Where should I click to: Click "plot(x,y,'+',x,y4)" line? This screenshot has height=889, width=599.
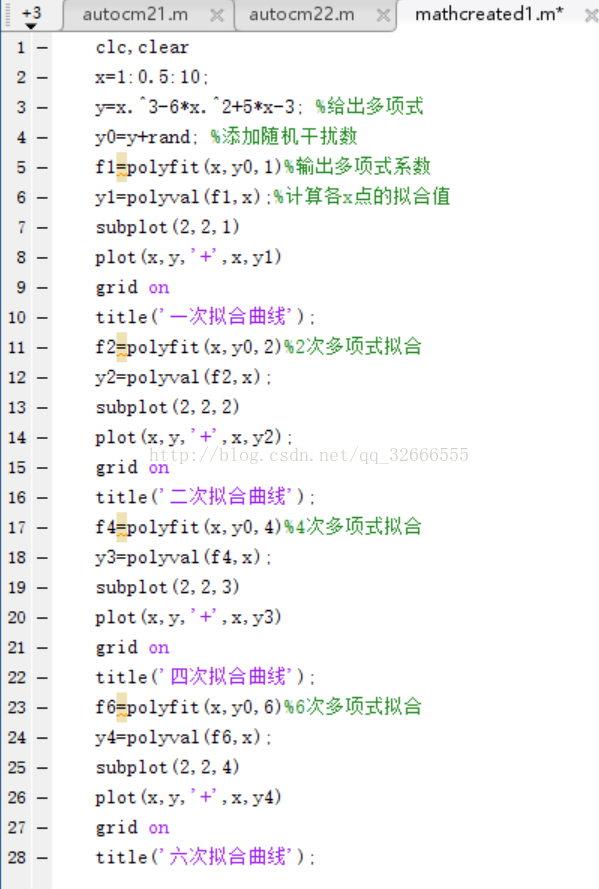pyautogui.click(x=188, y=798)
